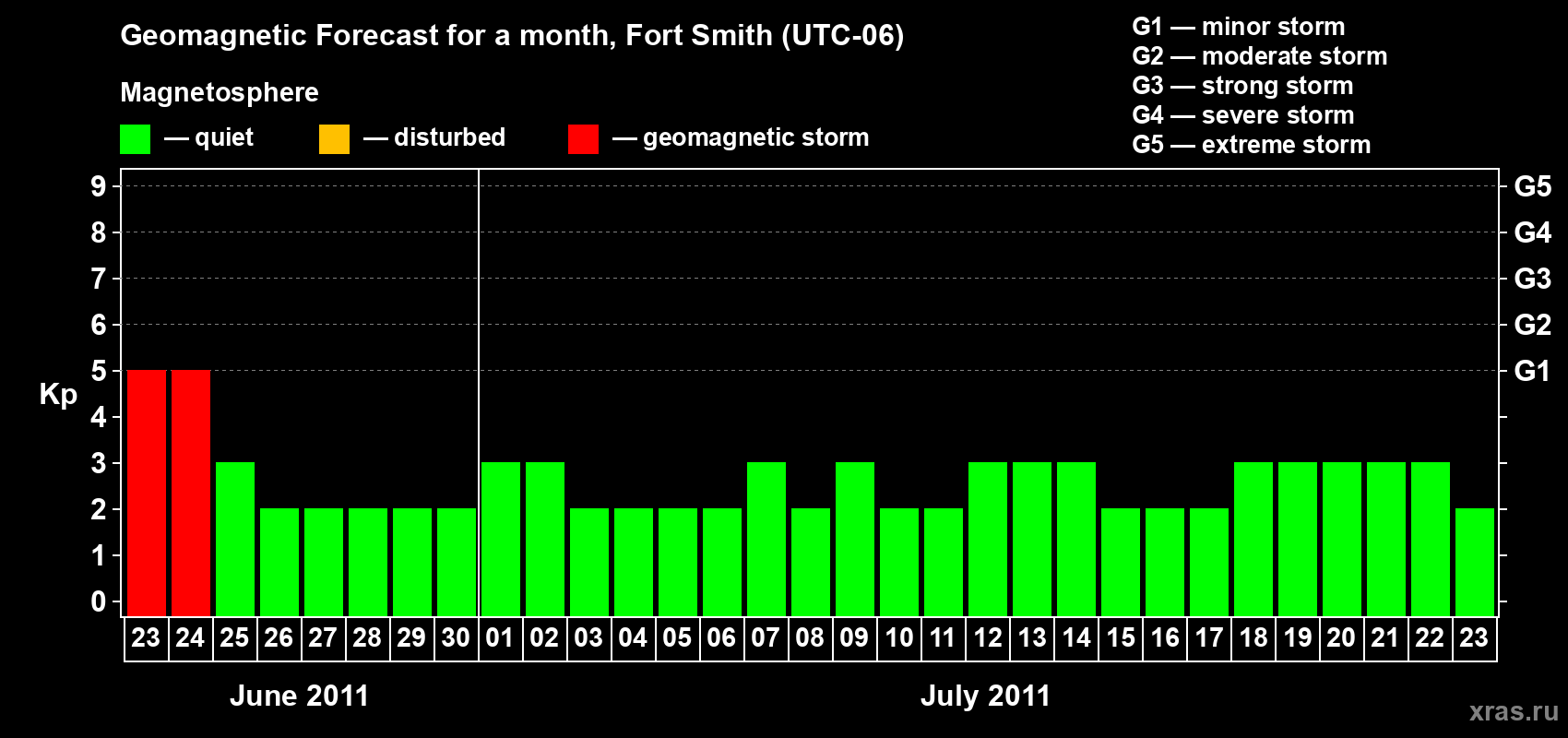Click the date label 05 in July

[677, 637]
